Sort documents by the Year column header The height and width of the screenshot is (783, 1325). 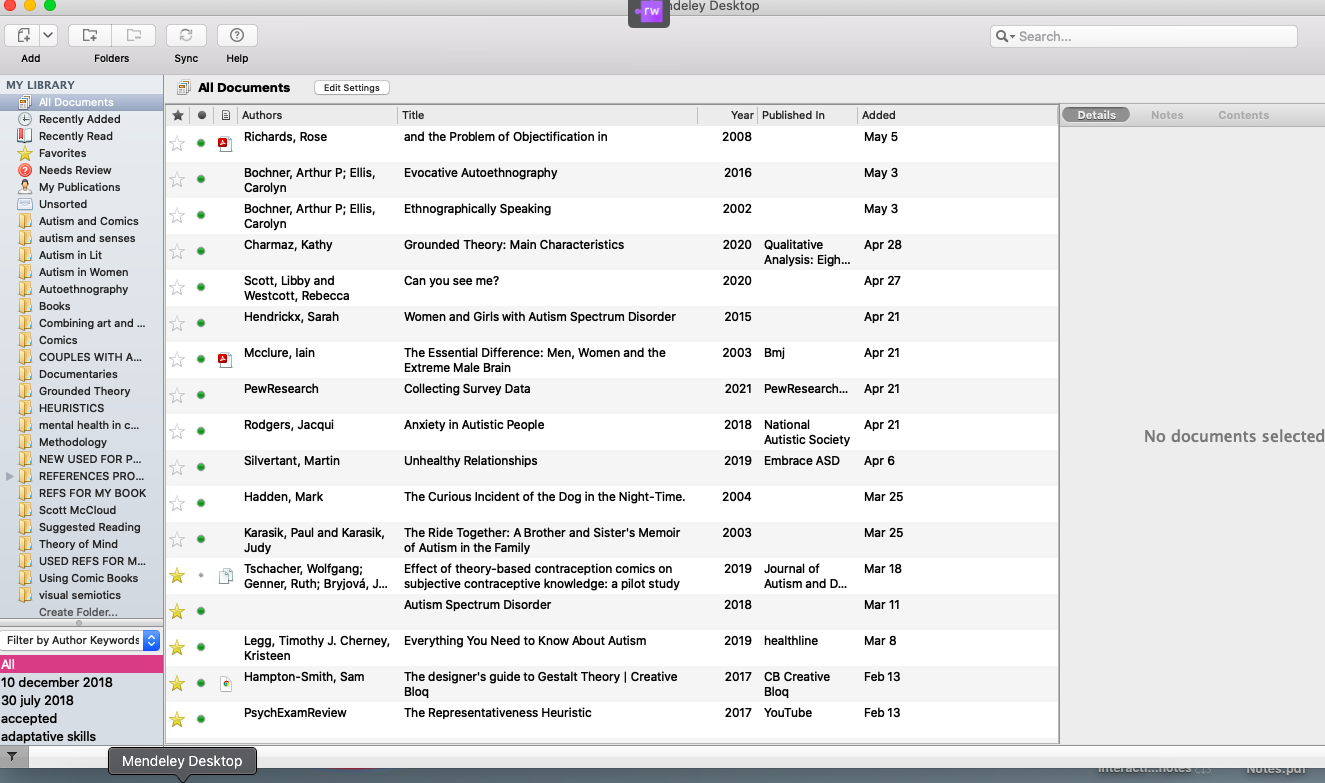[727, 115]
